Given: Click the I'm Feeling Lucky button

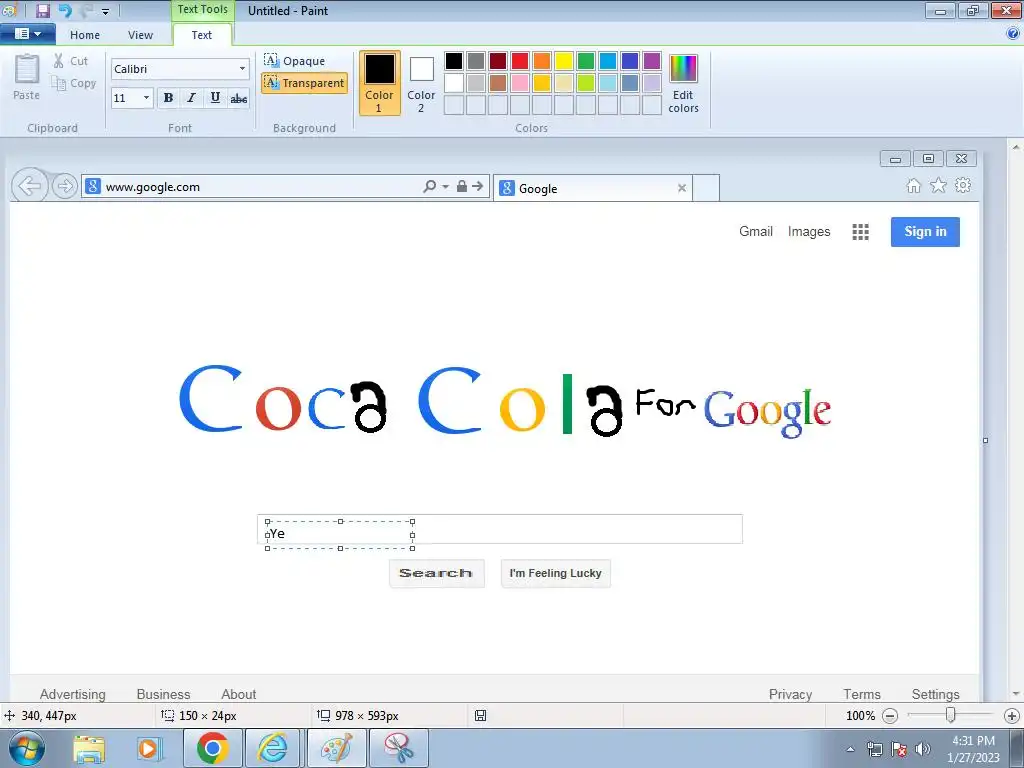Looking at the screenshot, I should click(x=555, y=573).
